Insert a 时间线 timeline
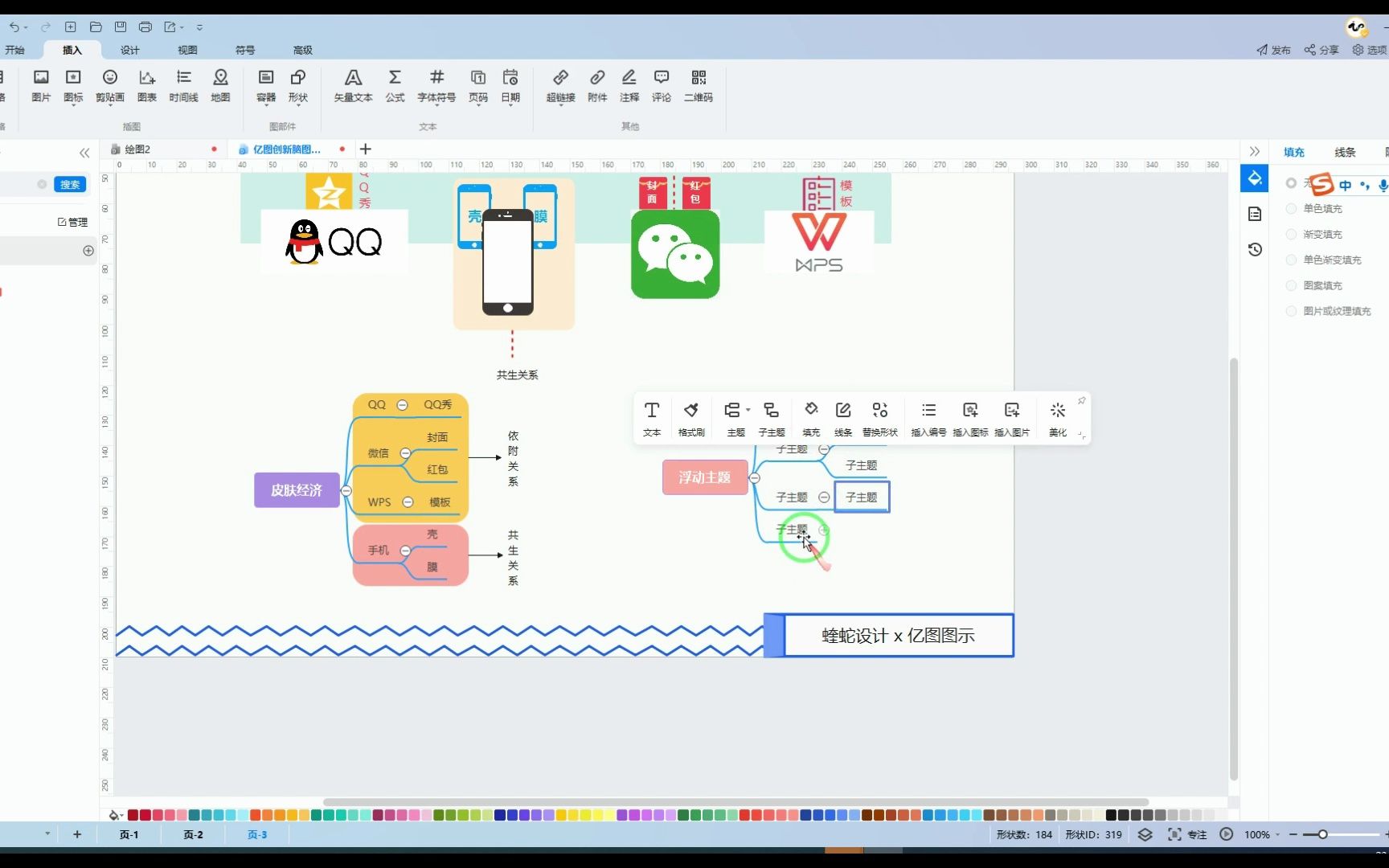Viewport: 1389px width, 868px height. [x=184, y=86]
